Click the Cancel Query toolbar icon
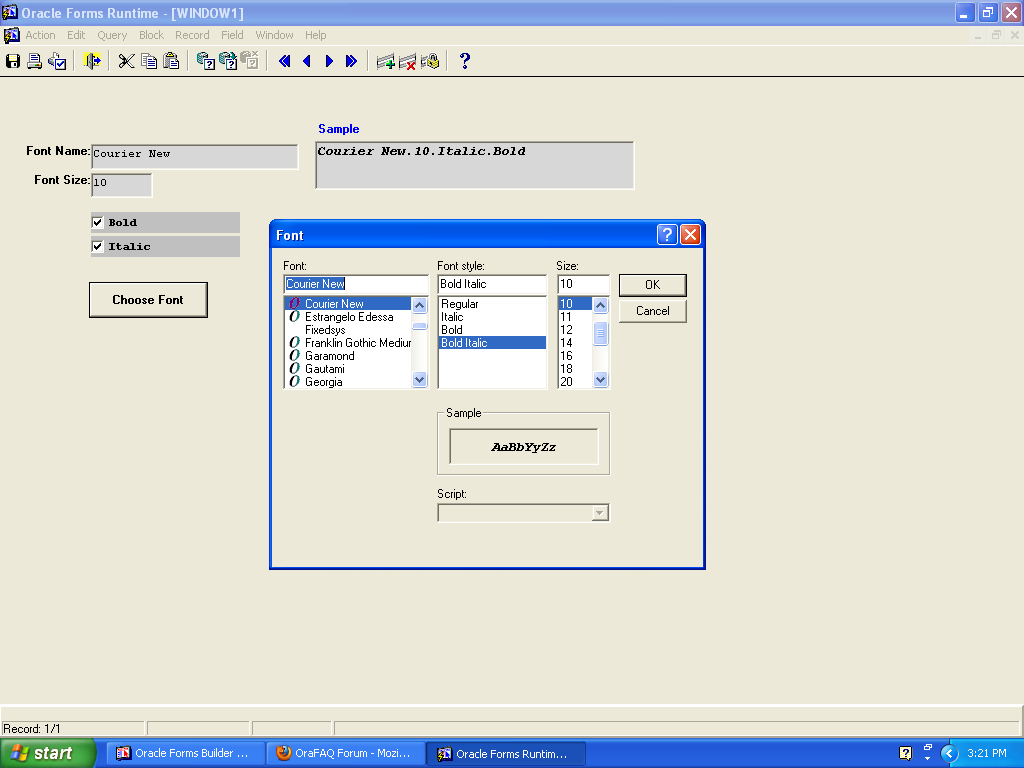This screenshot has width=1024, height=768. tap(250, 61)
